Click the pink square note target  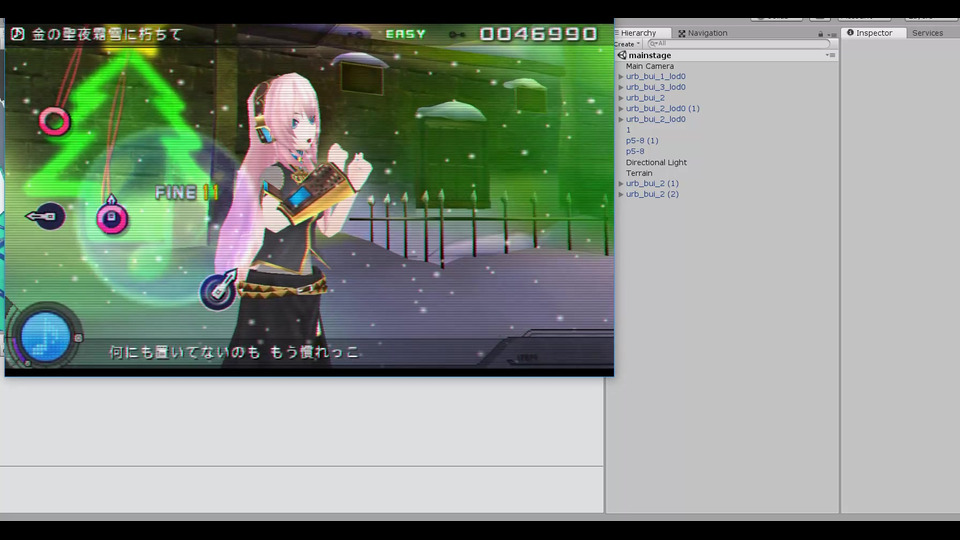tap(111, 217)
